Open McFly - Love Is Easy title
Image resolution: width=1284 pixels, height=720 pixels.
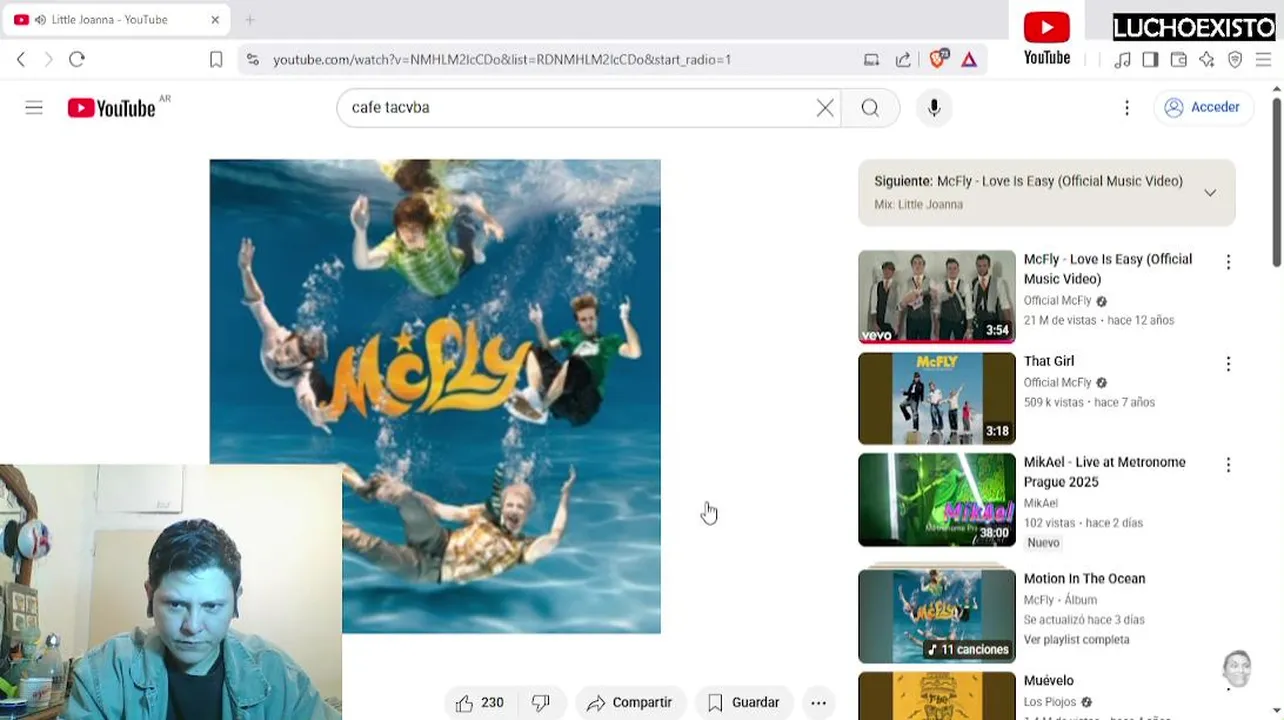(x=1108, y=269)
